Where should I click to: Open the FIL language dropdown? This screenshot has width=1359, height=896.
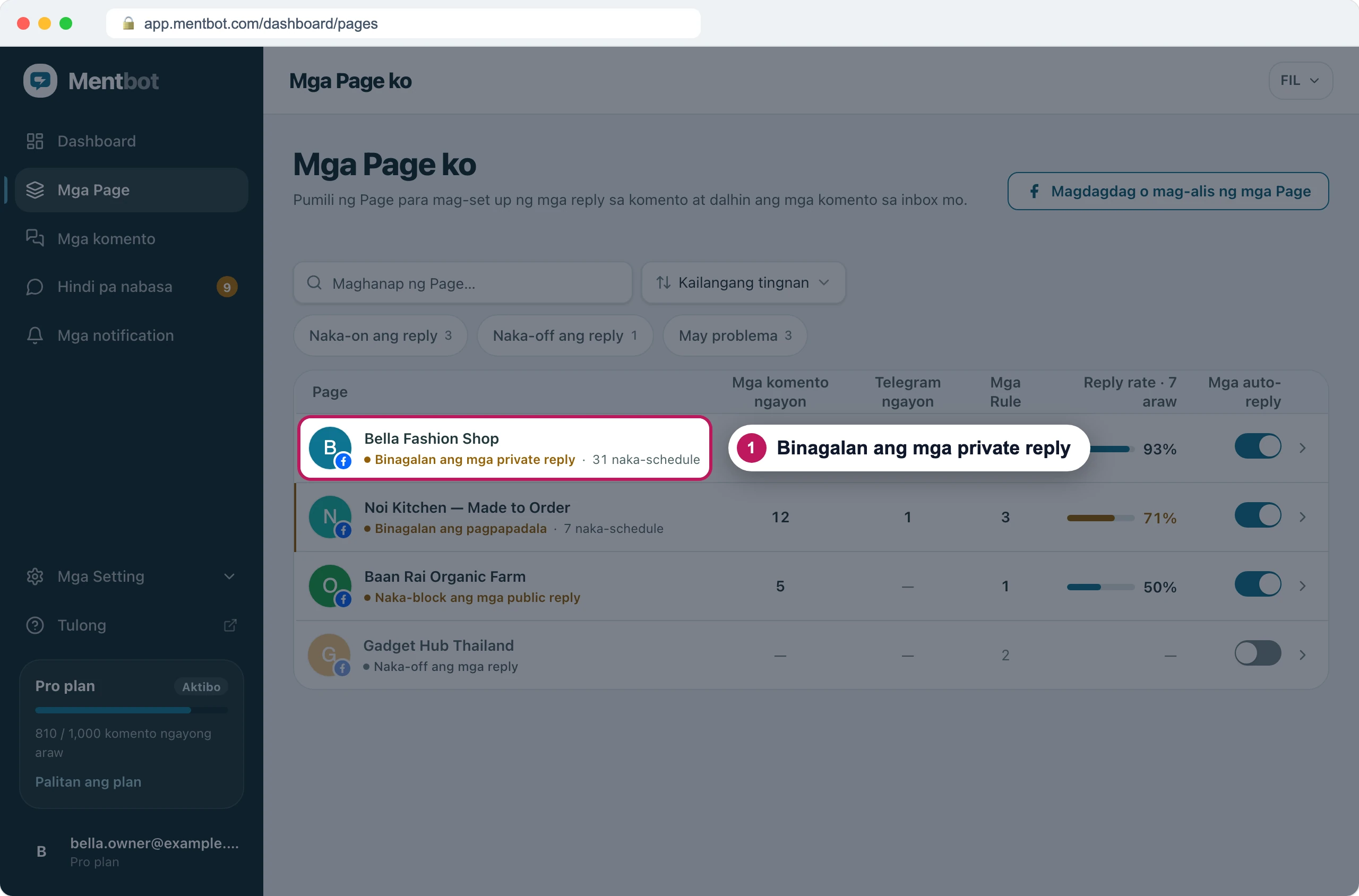coord(1301,81)
